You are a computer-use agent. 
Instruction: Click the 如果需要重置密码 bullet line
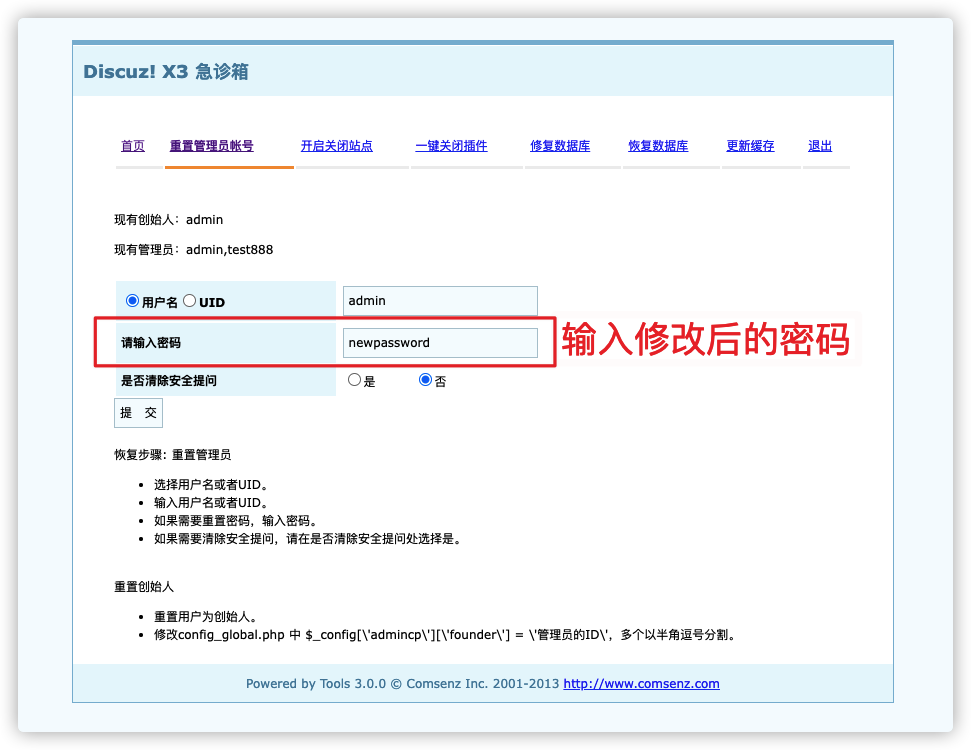[x=235, y=520]
